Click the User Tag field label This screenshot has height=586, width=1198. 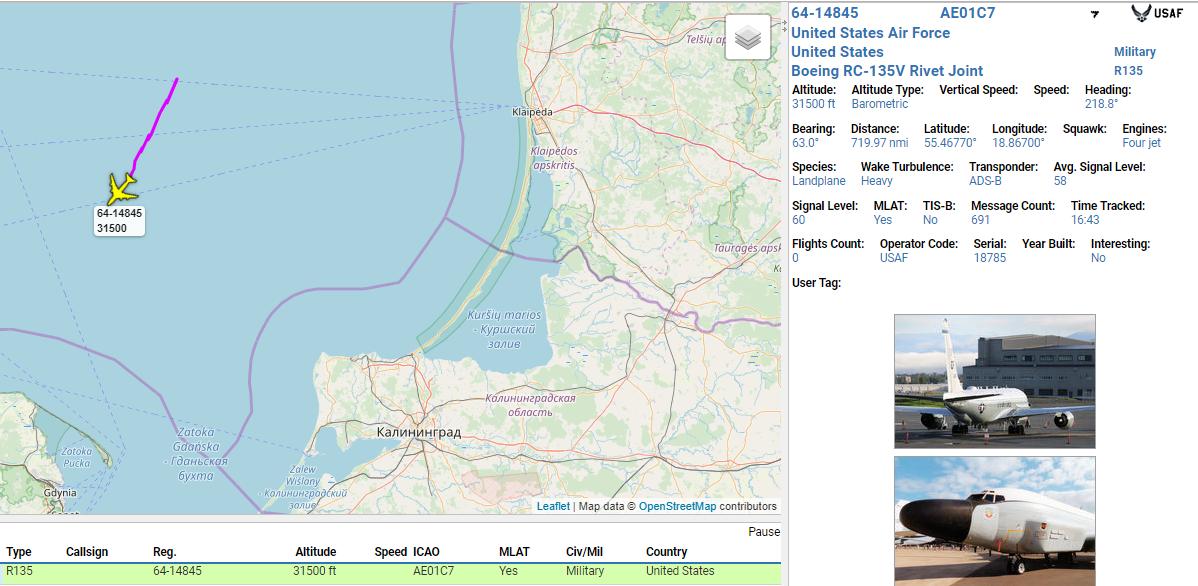pyautogui.click(x=817, y=283)
